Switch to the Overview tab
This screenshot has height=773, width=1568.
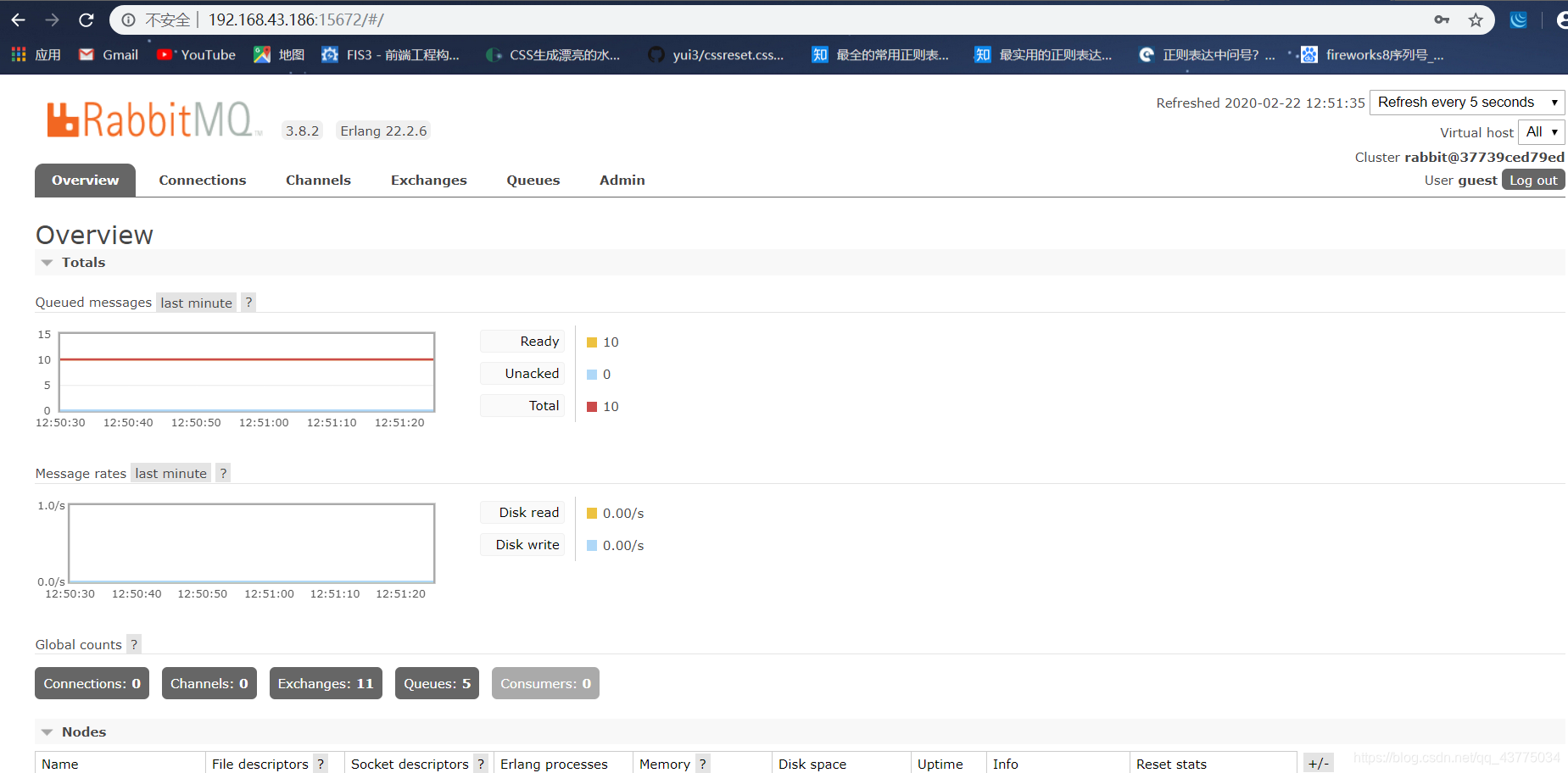click(x=85, y=180)
